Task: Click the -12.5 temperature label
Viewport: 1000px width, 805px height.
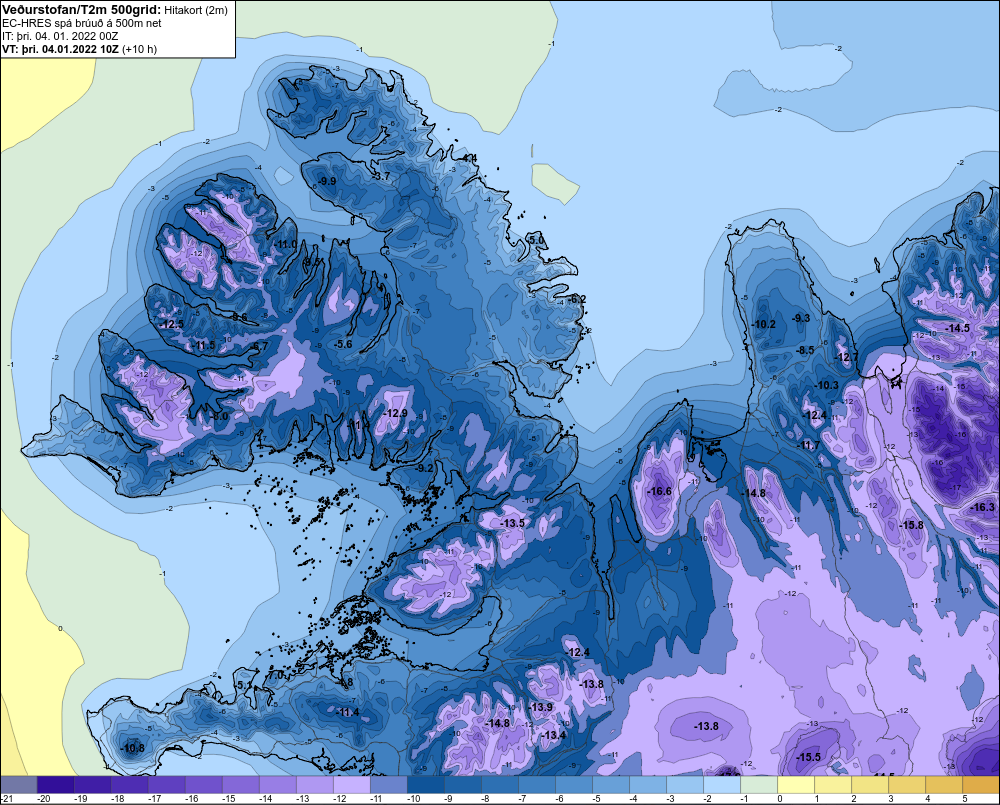Action: point(172,324)
